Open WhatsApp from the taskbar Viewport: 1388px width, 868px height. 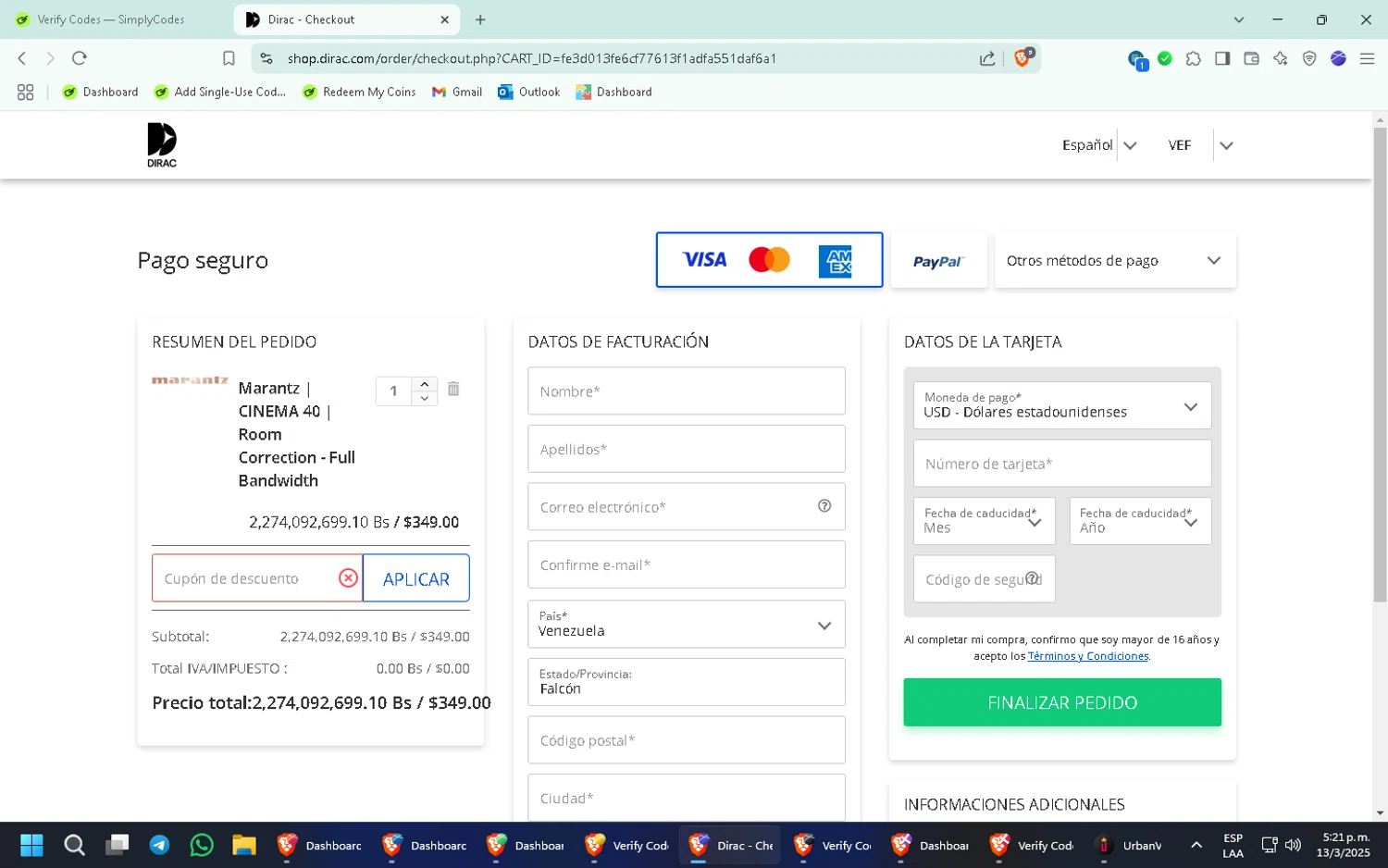click(202, 845)
